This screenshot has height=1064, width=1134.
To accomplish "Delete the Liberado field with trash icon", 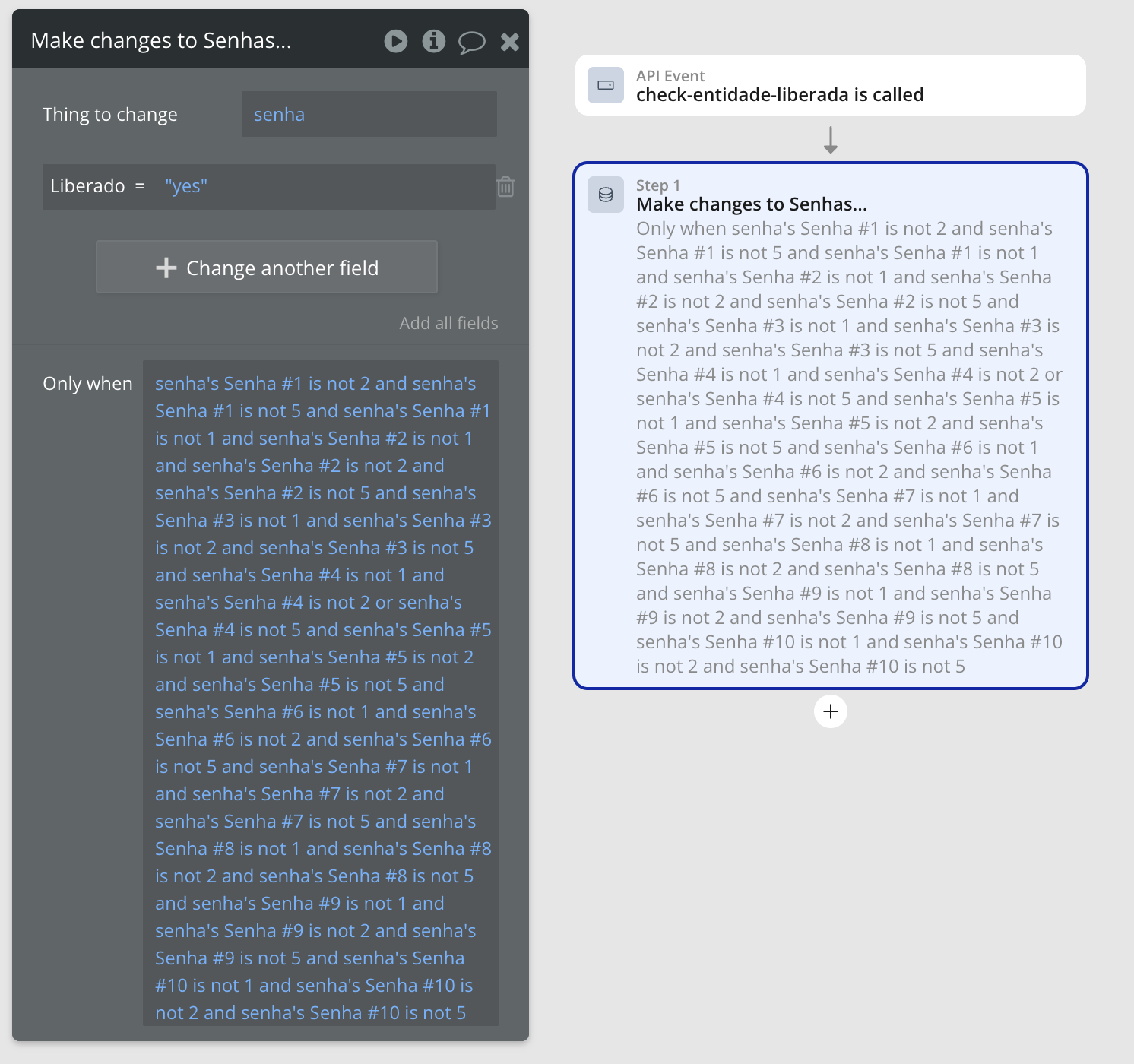I will click(x=506, y=186).
